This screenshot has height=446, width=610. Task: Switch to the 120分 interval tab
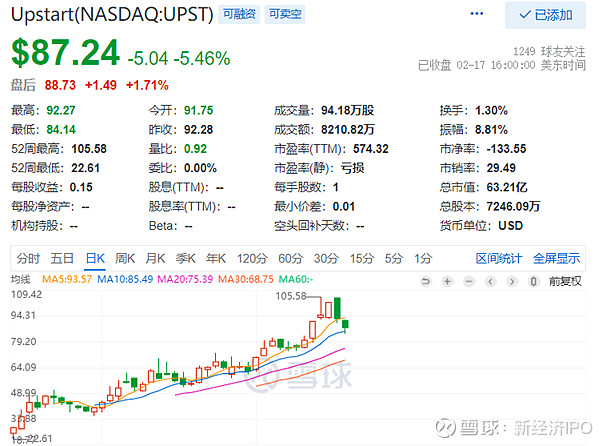point(252,258)
